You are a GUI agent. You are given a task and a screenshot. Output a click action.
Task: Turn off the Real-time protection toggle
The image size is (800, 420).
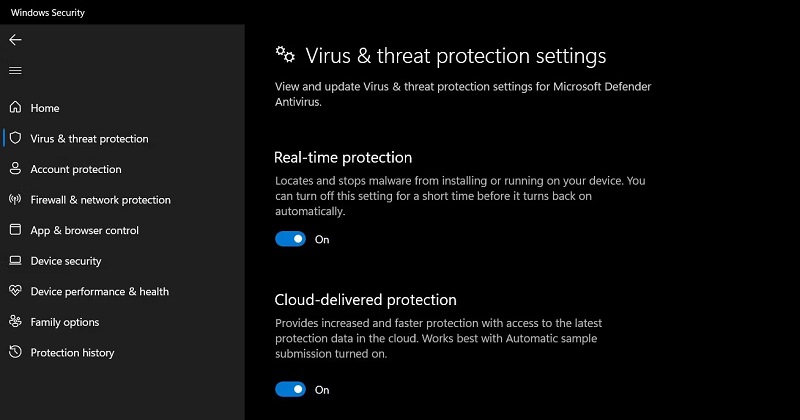291,239
